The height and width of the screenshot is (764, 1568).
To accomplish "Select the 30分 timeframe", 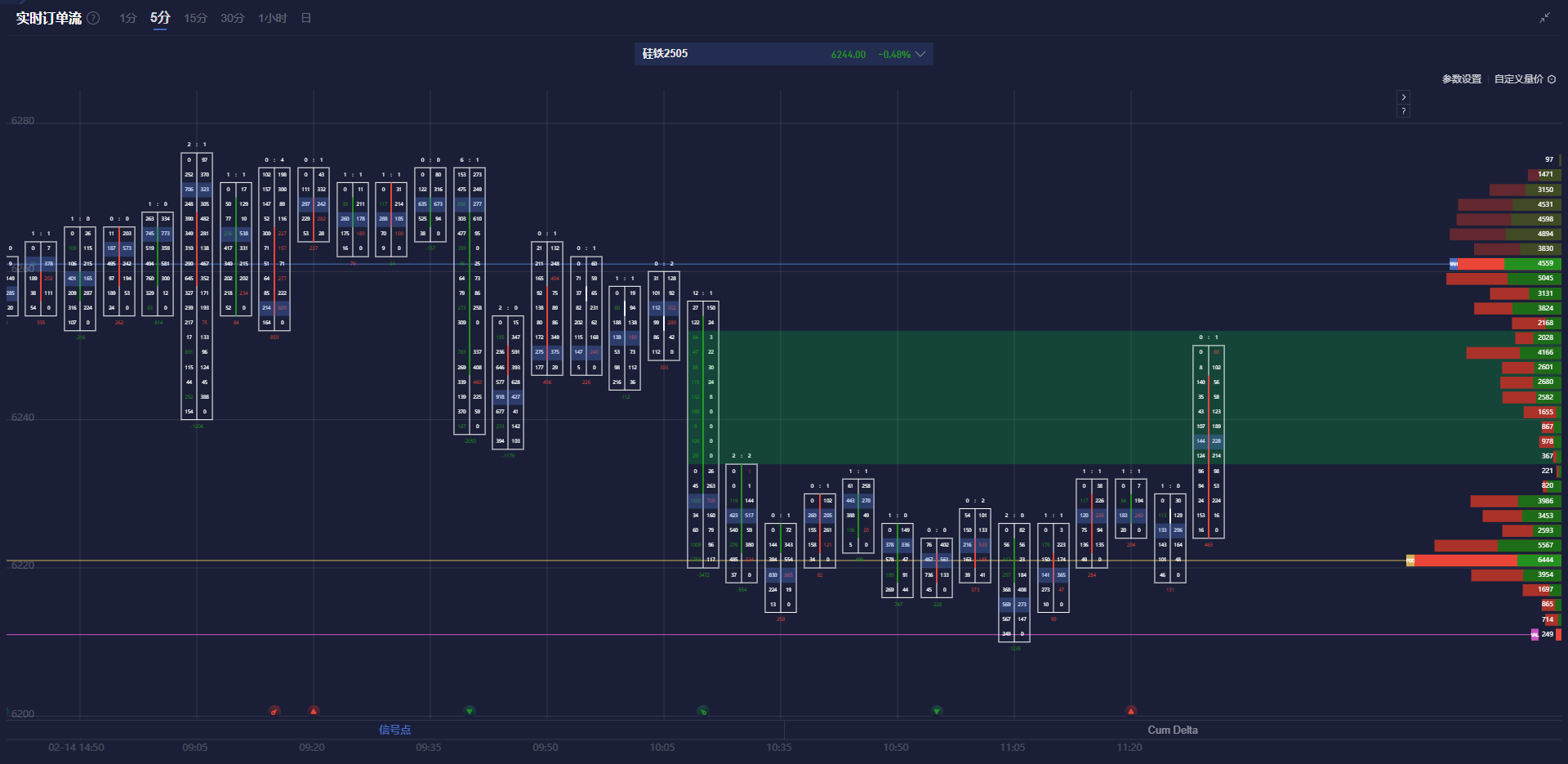I will (232, 18).
